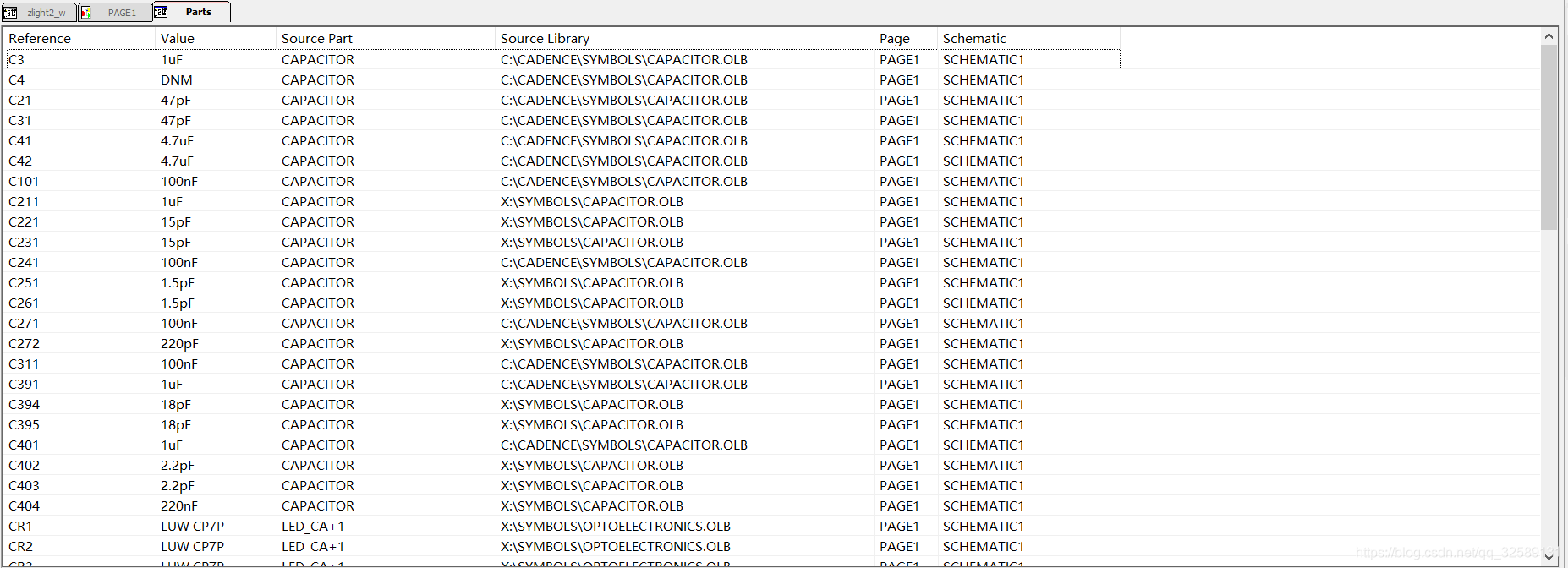Click the Source Library column header
Image resolution: width=1568 pixels, height=568 pixels.
point(545,39)
